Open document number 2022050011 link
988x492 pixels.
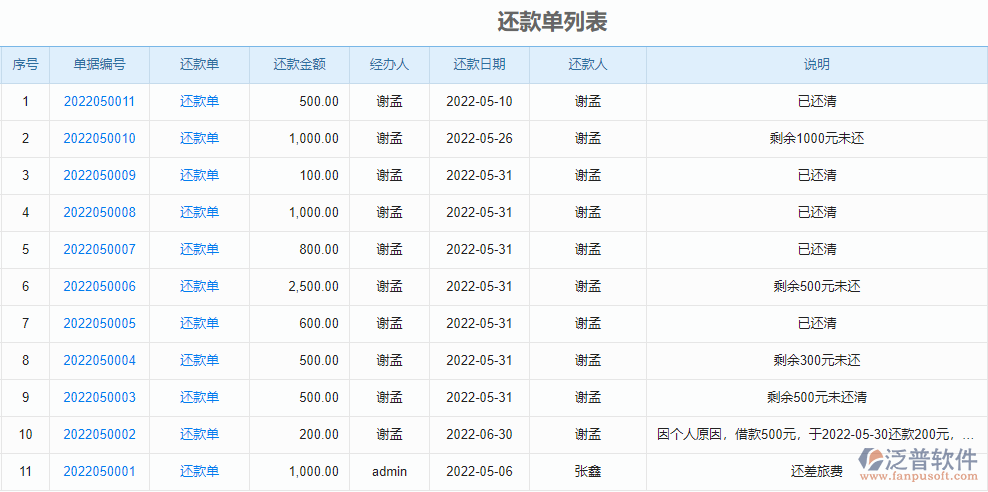[99, 101]
